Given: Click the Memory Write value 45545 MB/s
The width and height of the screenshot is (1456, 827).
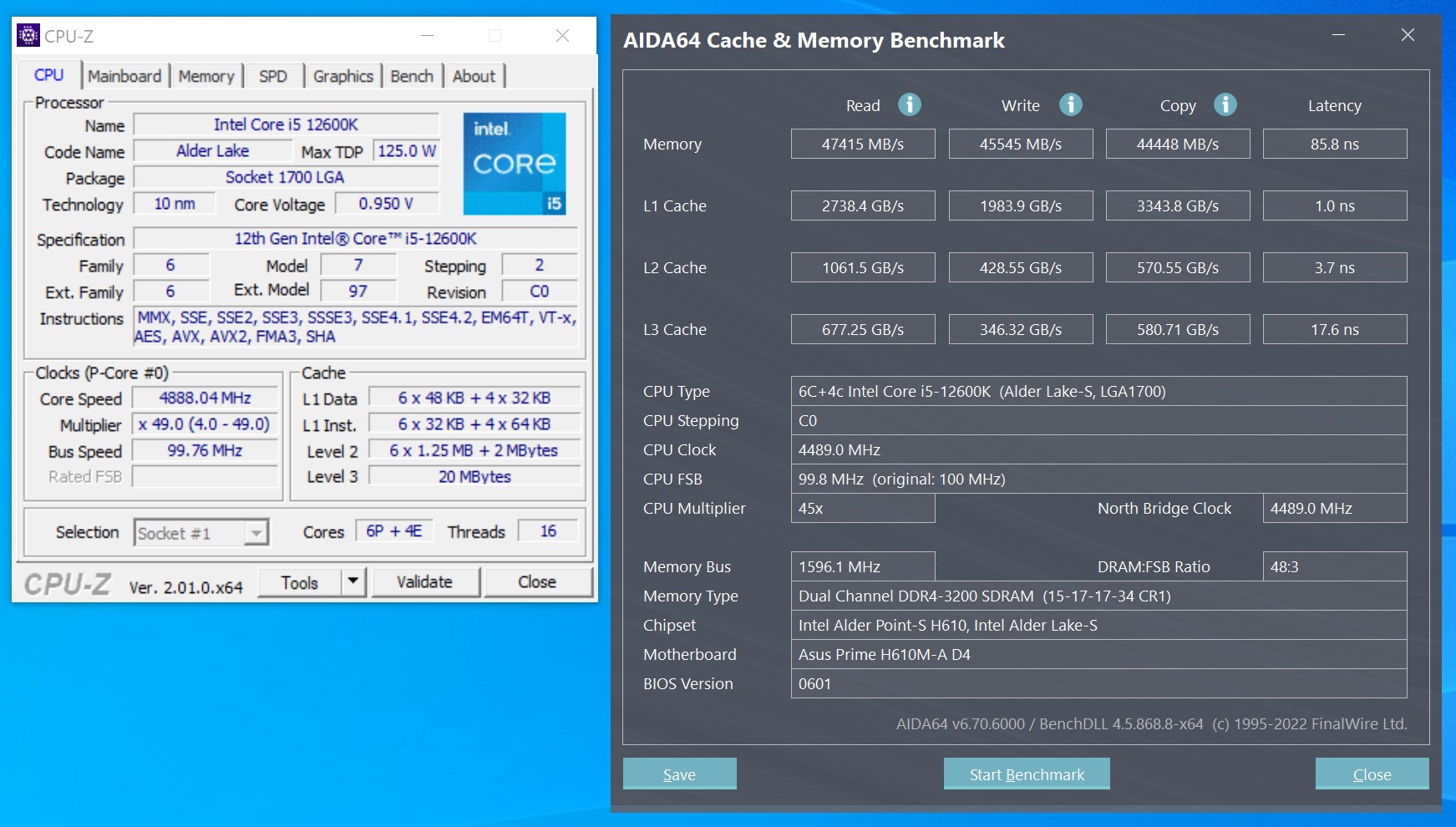Looking at the screenshot, I should (x=1021, y=144).
